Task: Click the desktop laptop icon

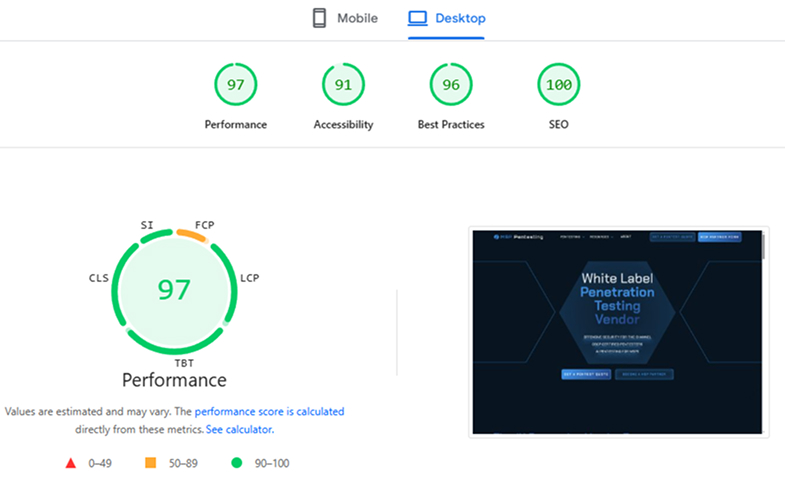Action: click(x=417, y=18)
